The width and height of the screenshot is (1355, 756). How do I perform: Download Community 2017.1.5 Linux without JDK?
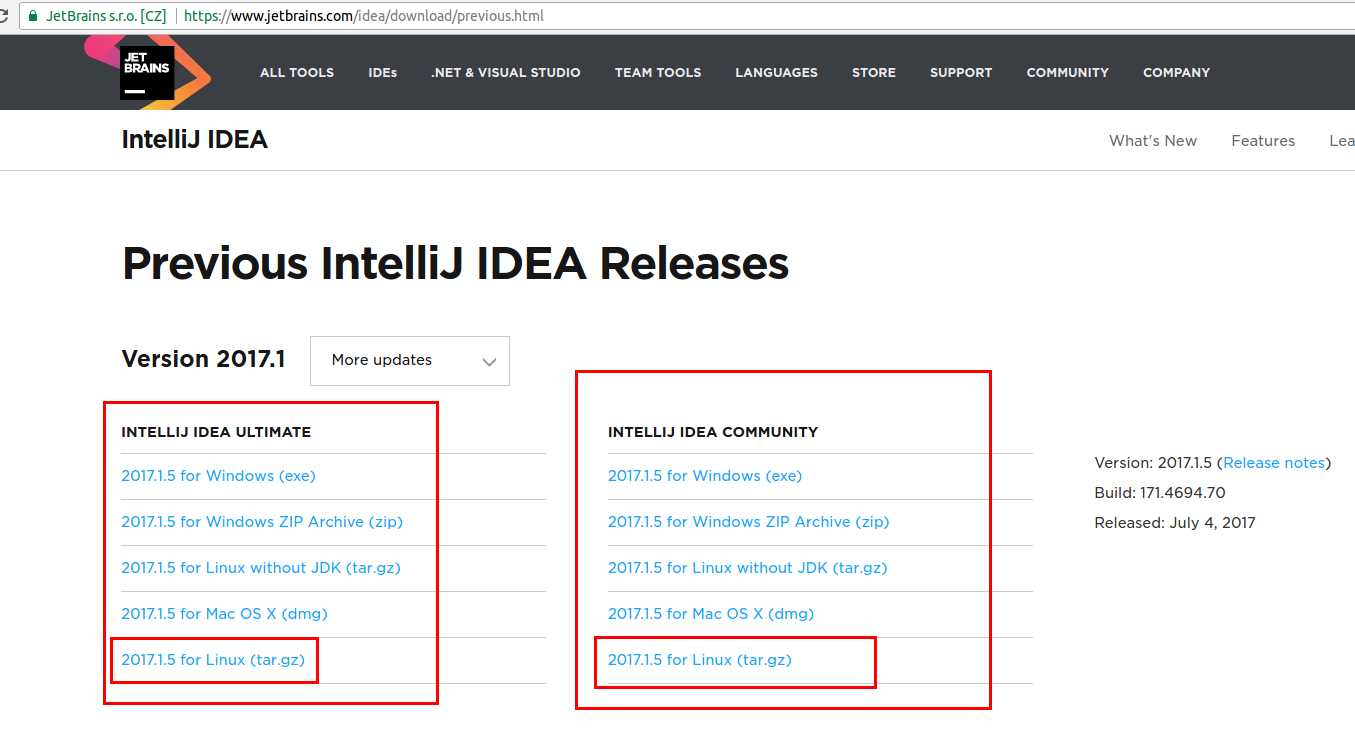point(748,568)
